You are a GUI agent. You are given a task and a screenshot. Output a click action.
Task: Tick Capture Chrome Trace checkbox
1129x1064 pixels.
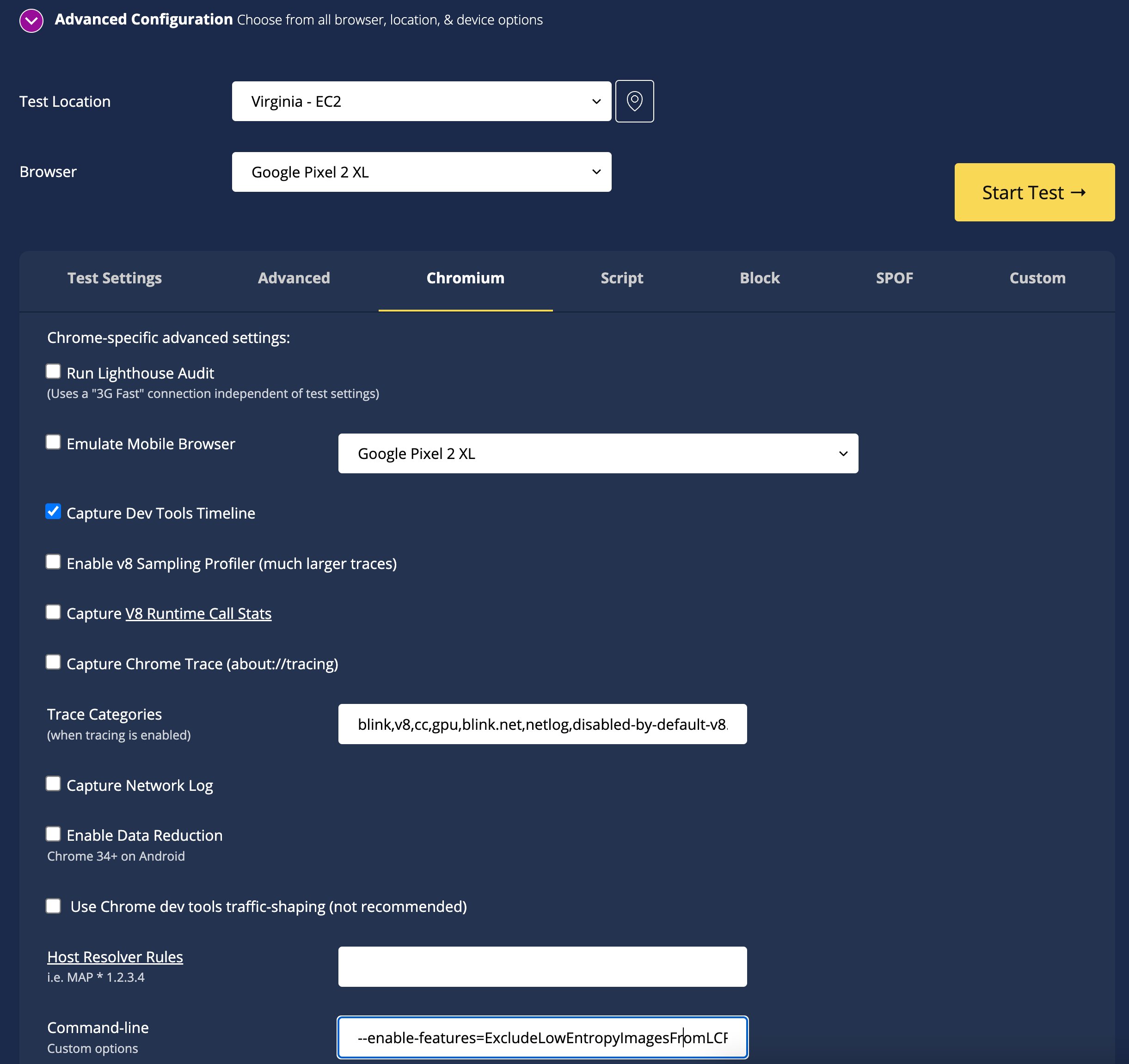[53, 662]
